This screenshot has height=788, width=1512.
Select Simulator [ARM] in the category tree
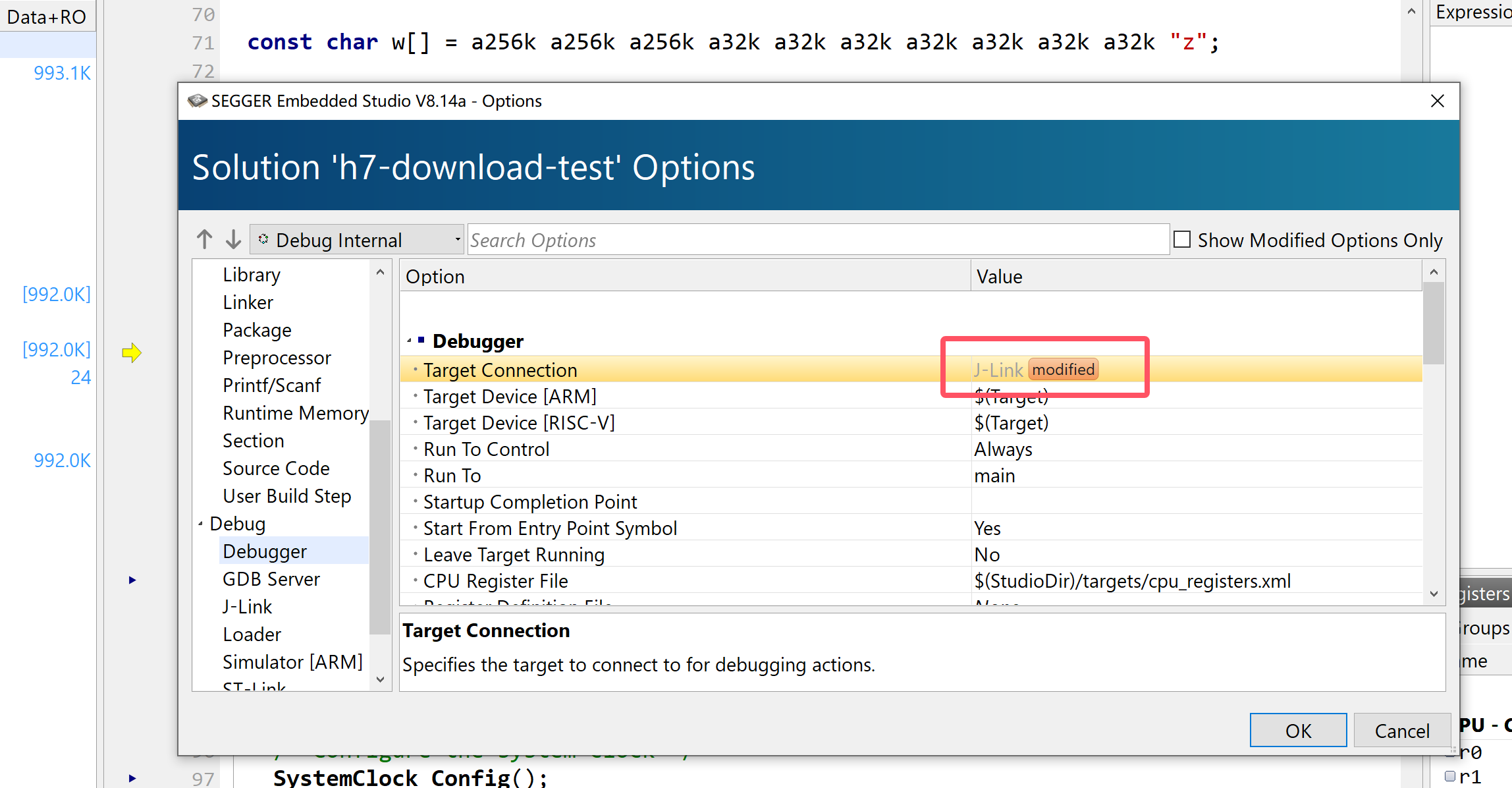[292, 662]
